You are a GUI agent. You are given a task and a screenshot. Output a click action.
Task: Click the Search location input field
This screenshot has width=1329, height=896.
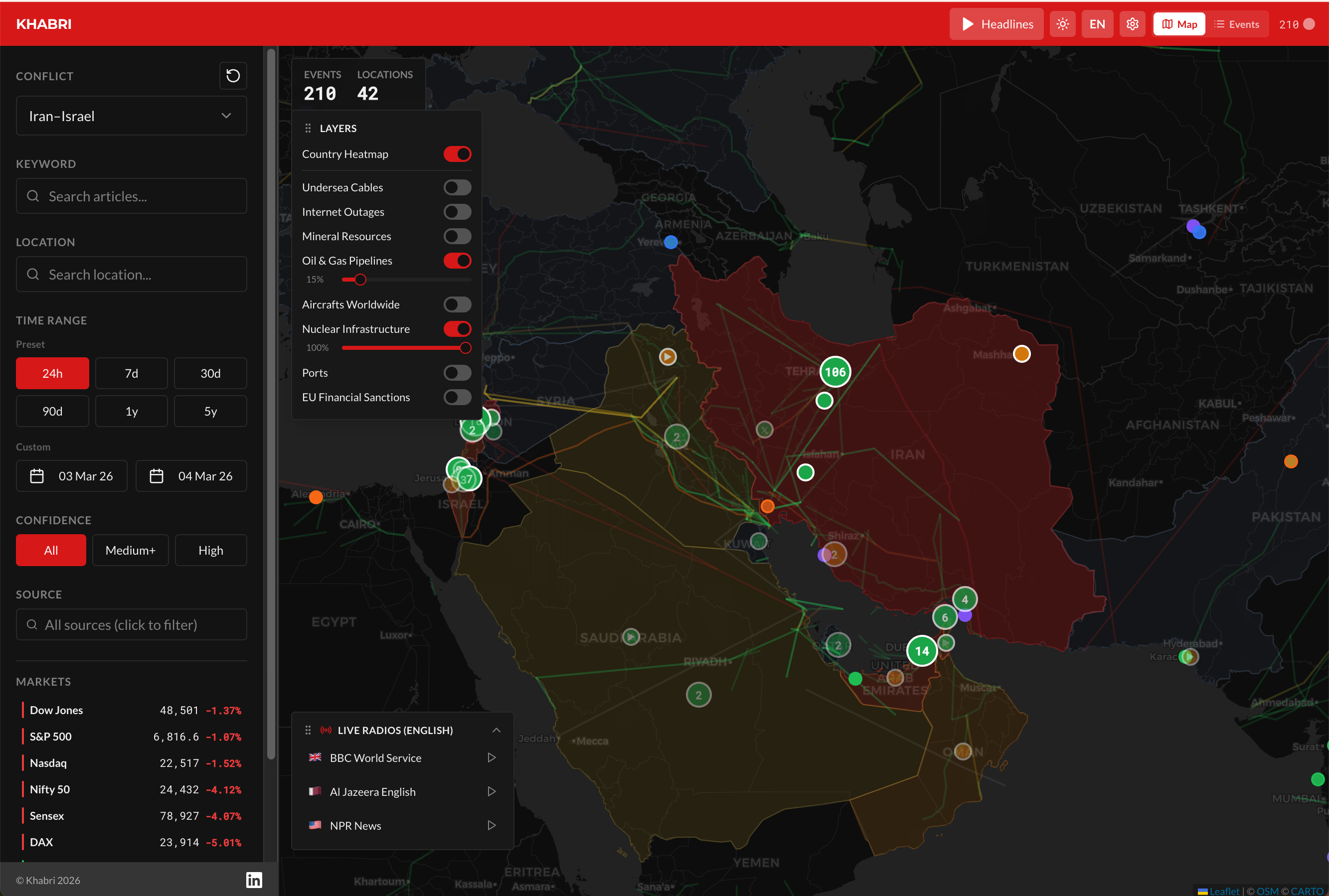click(x=131, y=274)
